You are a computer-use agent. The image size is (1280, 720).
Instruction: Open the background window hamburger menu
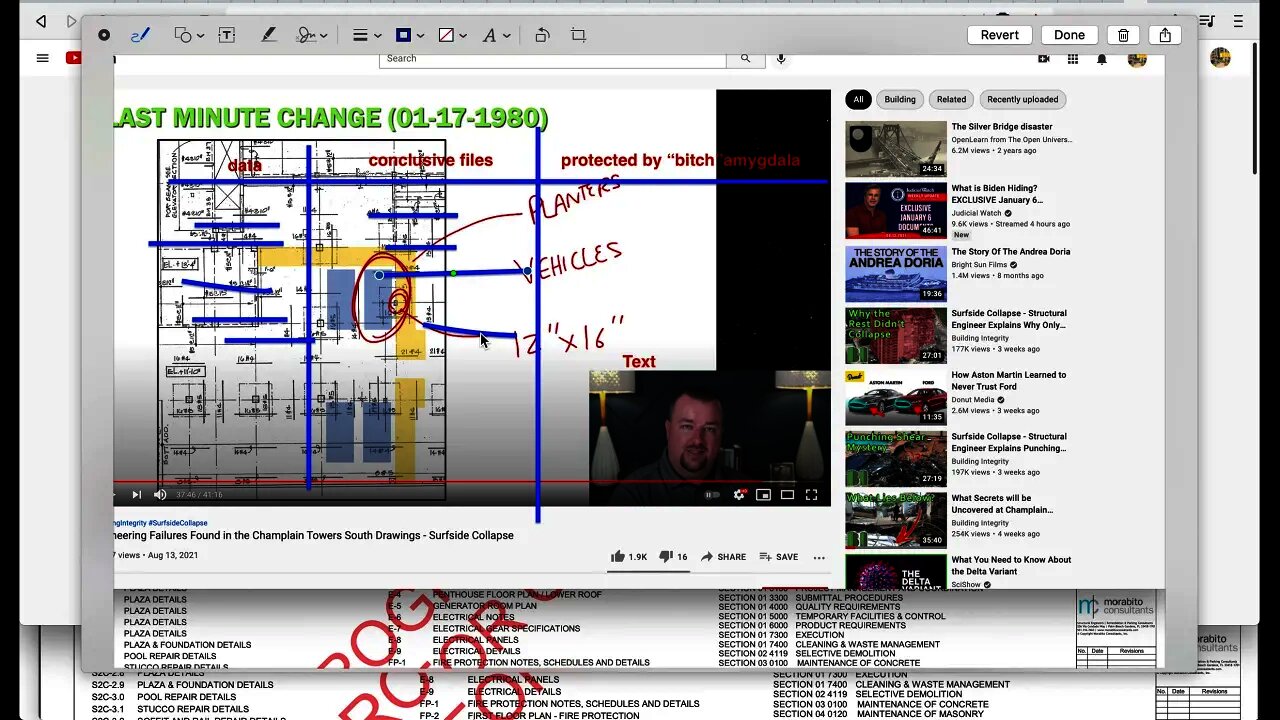pos(1238,21)
